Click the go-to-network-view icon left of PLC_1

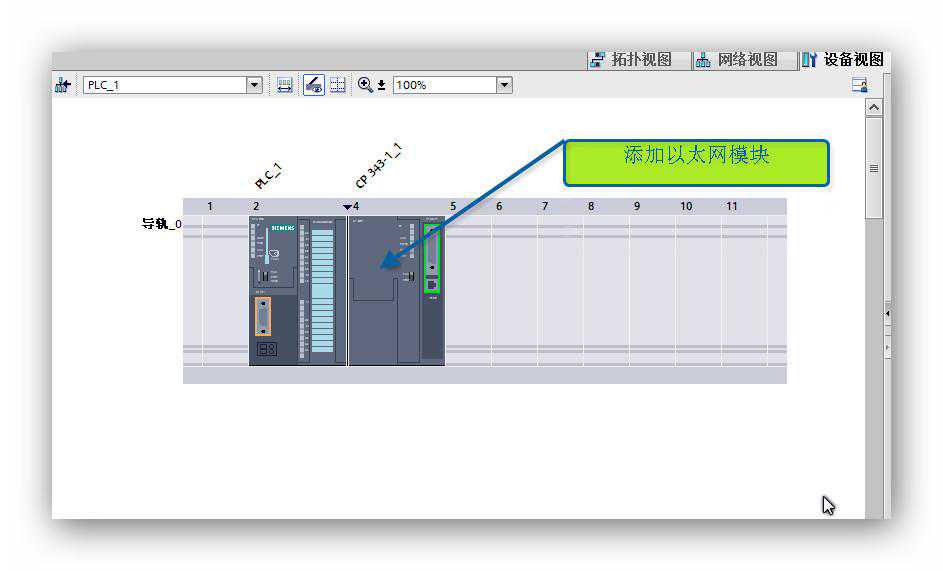click(63, 86)
